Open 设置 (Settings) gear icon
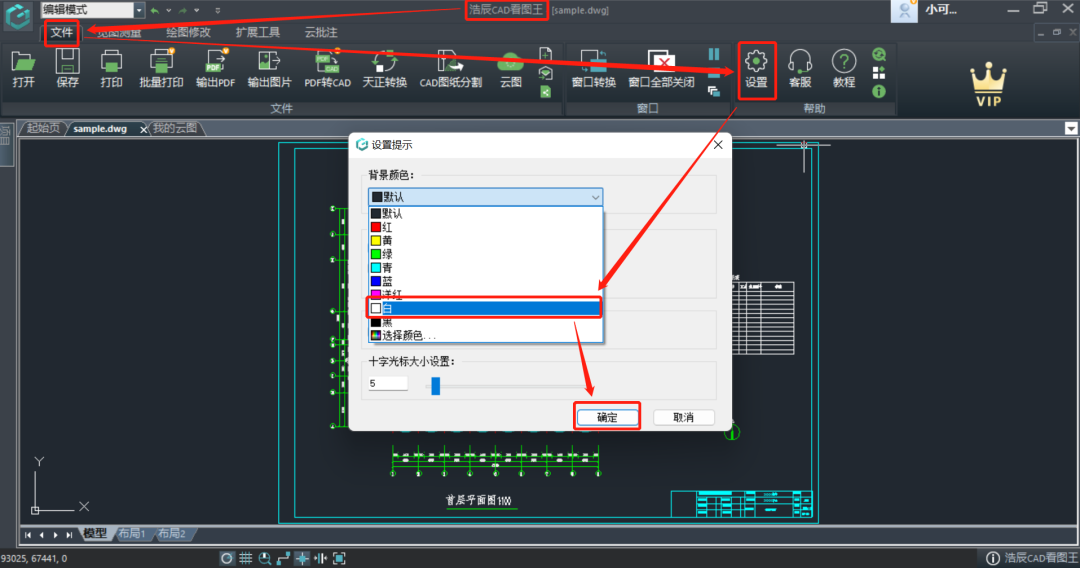The width and height of the screenshot is (1080, 568). [756, 68]
